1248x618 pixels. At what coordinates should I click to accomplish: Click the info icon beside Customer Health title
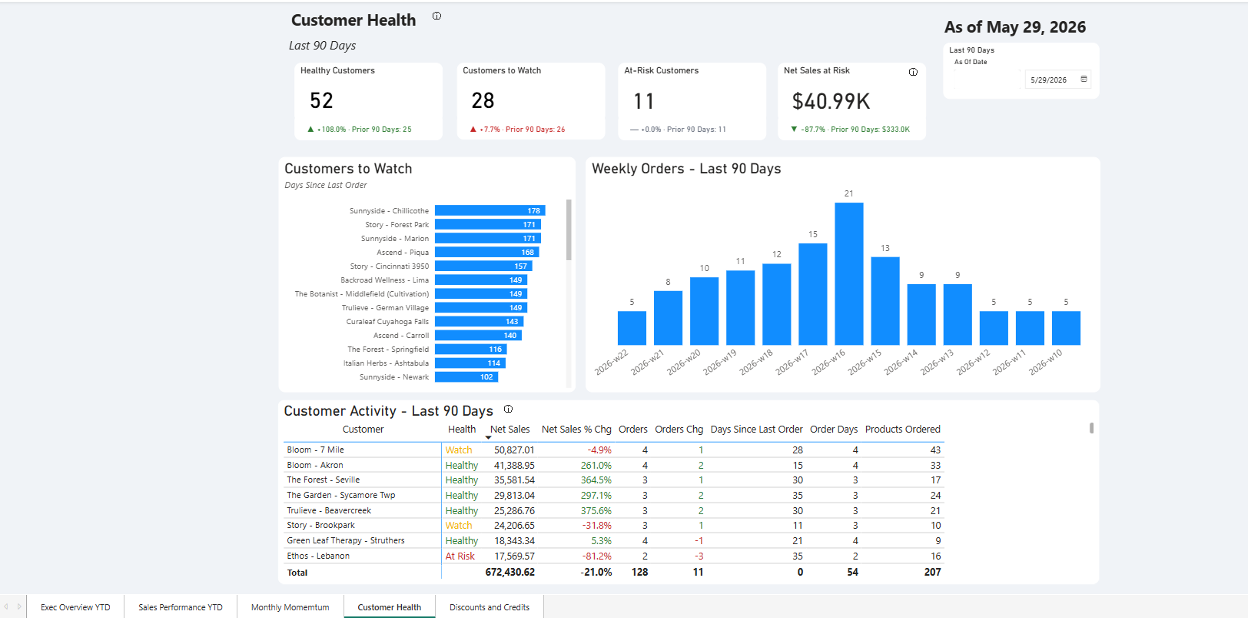pos(437,16)
